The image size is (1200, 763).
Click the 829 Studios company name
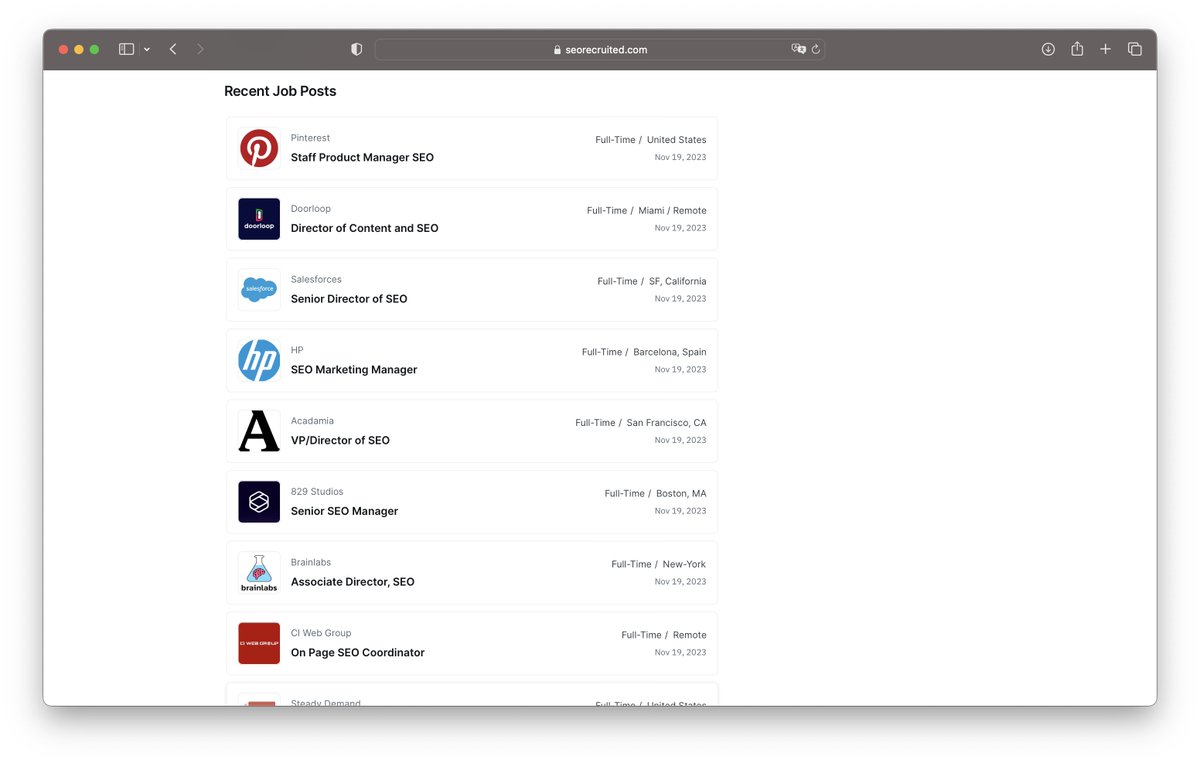(317, 492)
